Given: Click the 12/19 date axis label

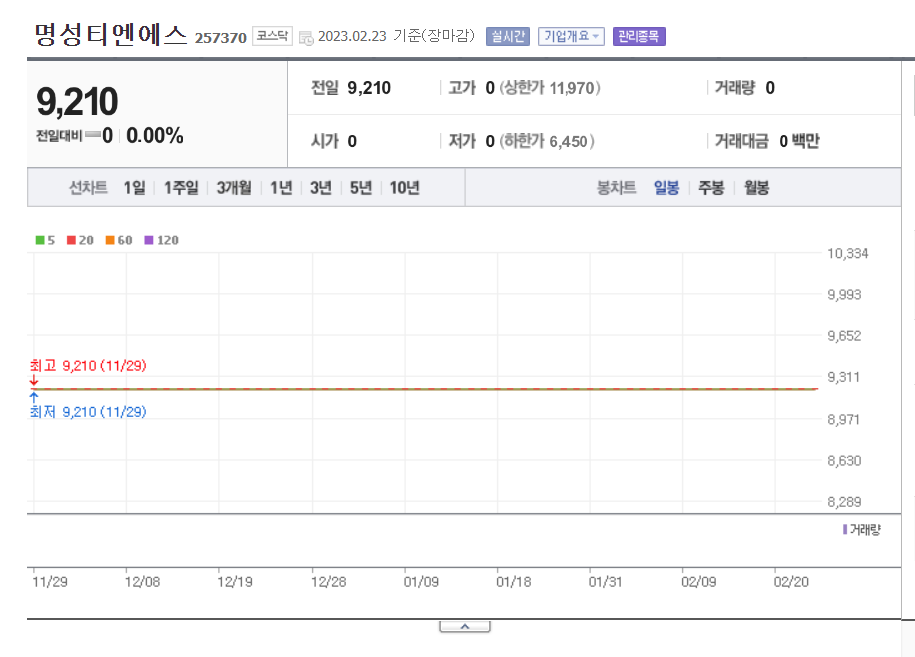Looking at the screenshot, I should tap(235, 582).
